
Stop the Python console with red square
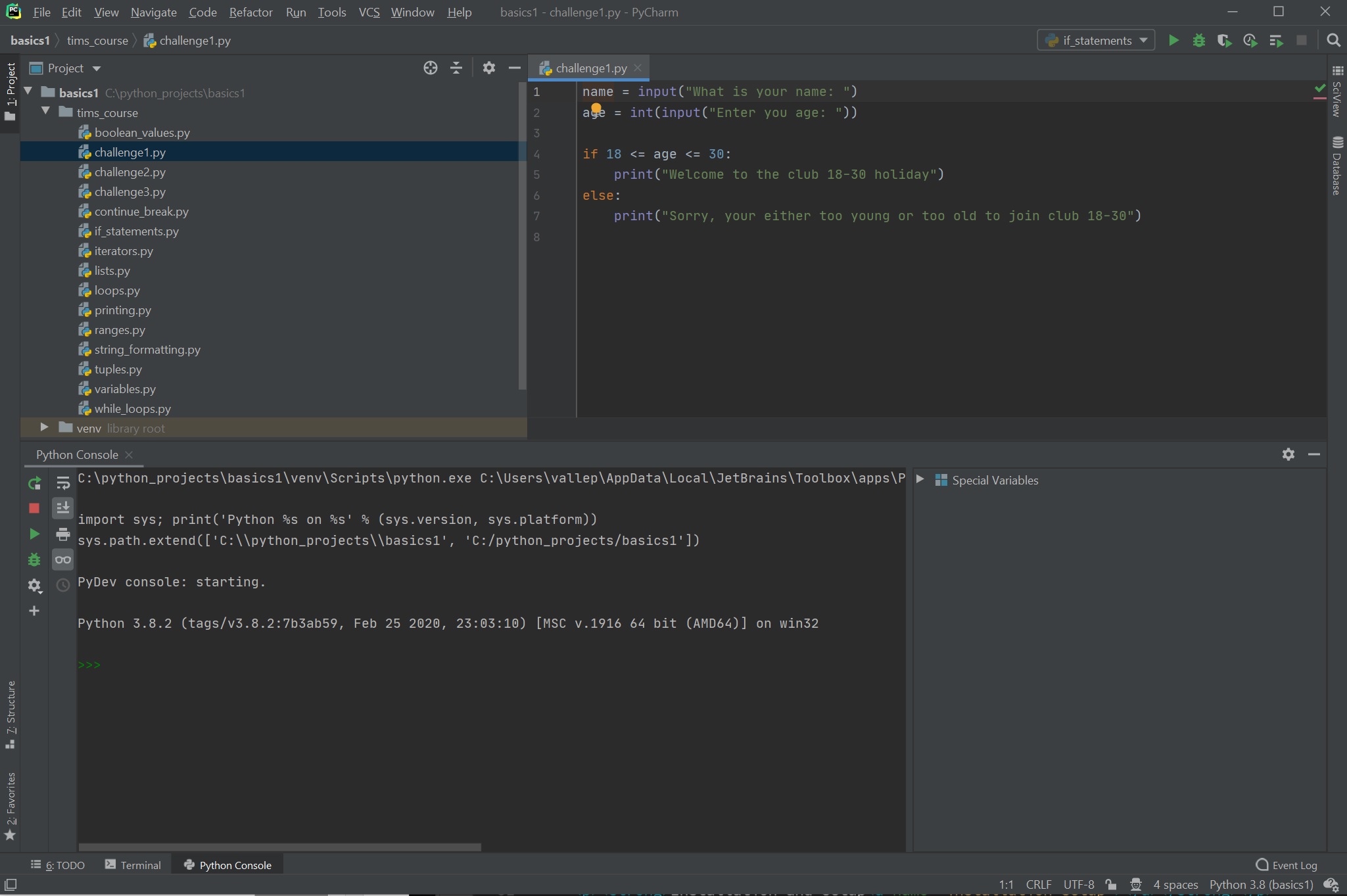(x=34, y=508)
